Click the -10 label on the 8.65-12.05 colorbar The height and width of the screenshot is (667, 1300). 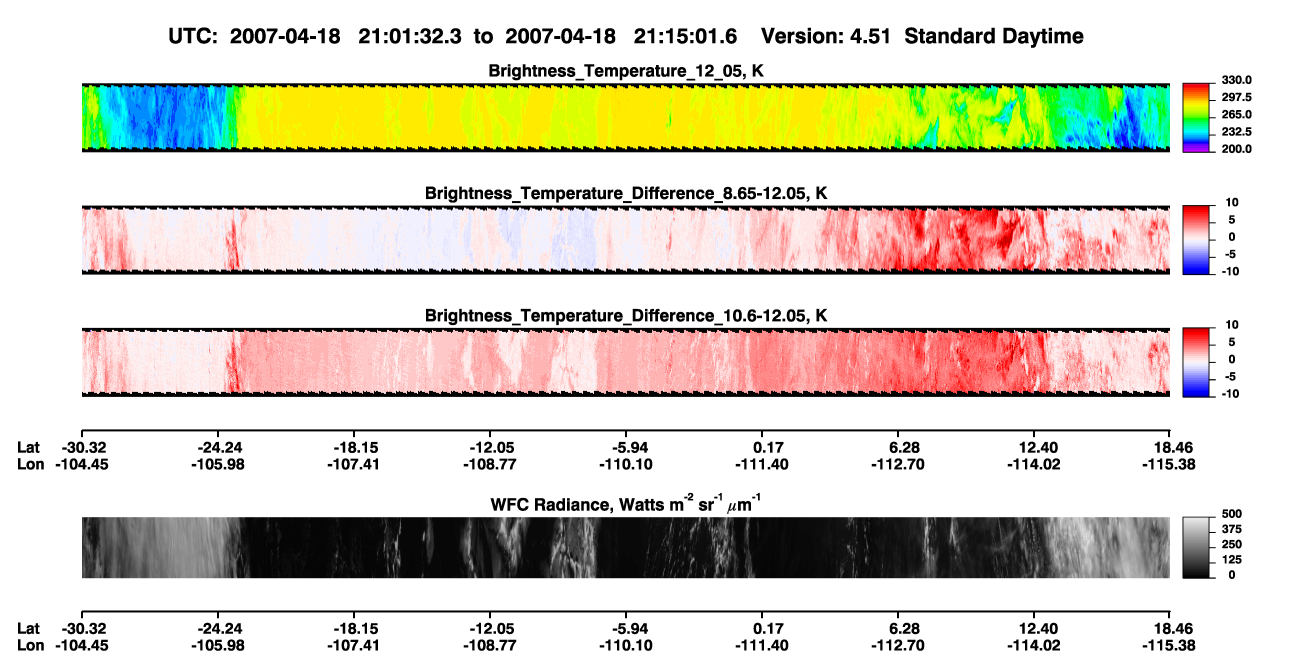click(1230, 271)
